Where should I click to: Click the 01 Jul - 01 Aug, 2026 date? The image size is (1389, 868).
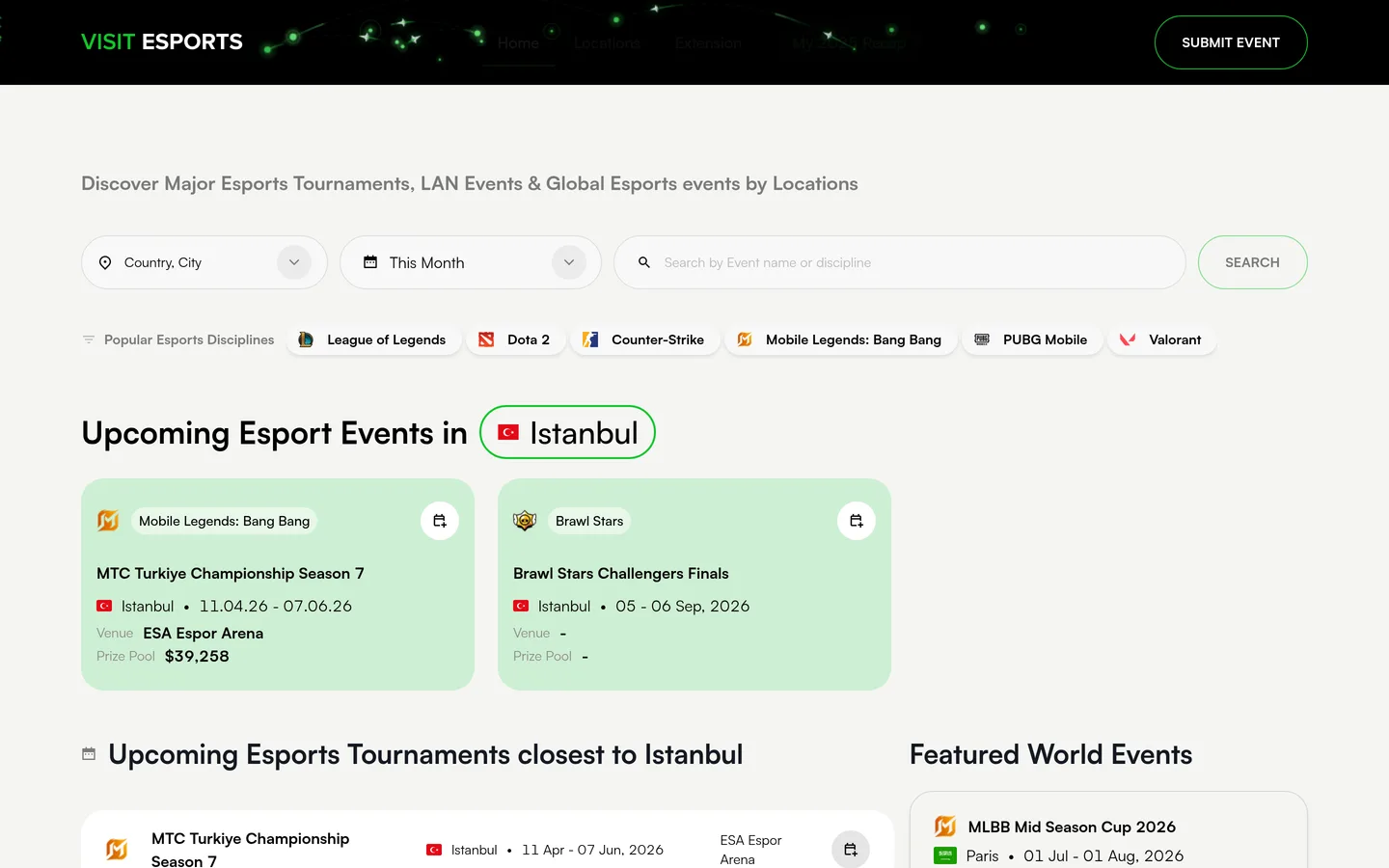tap(1103, 855)
